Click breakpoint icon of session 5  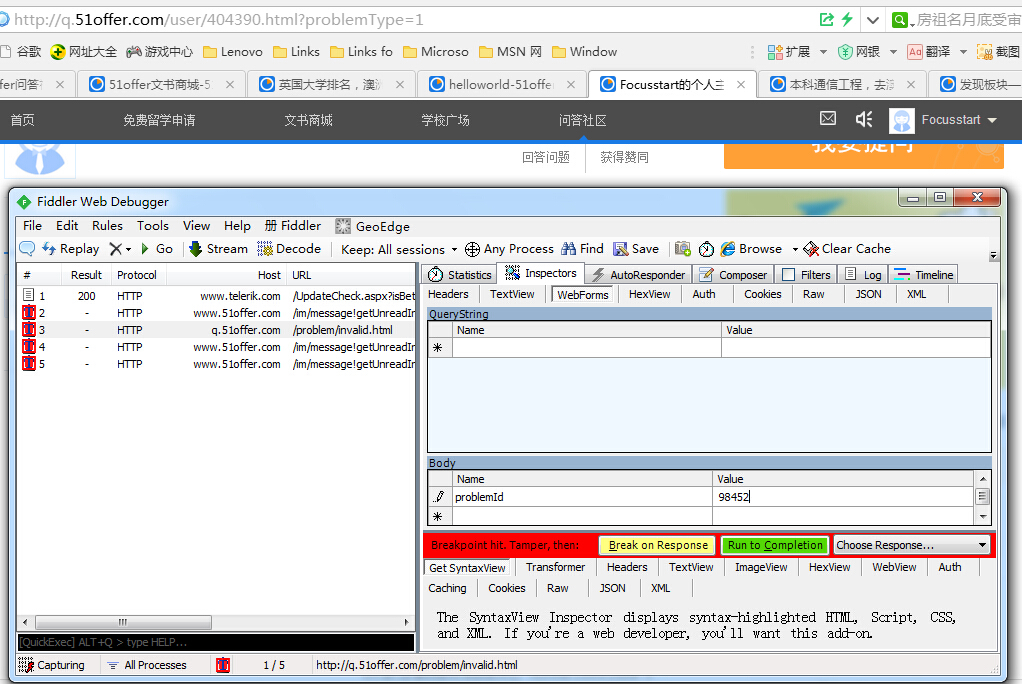tap(29, 364)
